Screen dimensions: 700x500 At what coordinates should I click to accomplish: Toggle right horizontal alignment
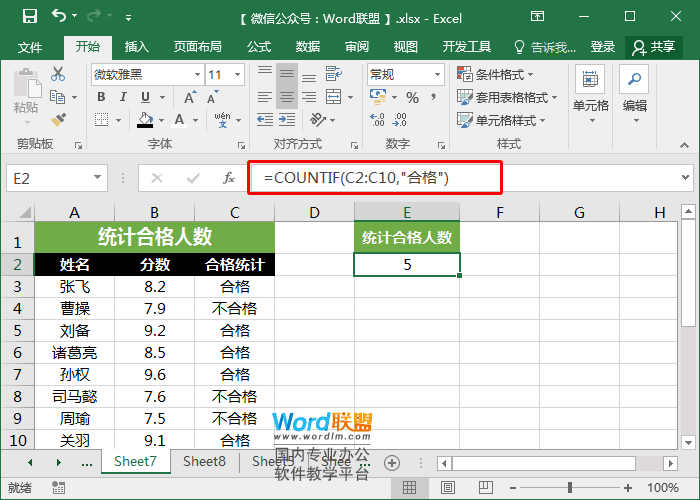(309, 97)
